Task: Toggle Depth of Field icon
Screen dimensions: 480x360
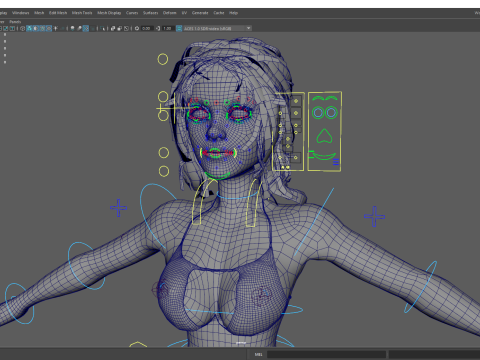Action: pos(92,28)
